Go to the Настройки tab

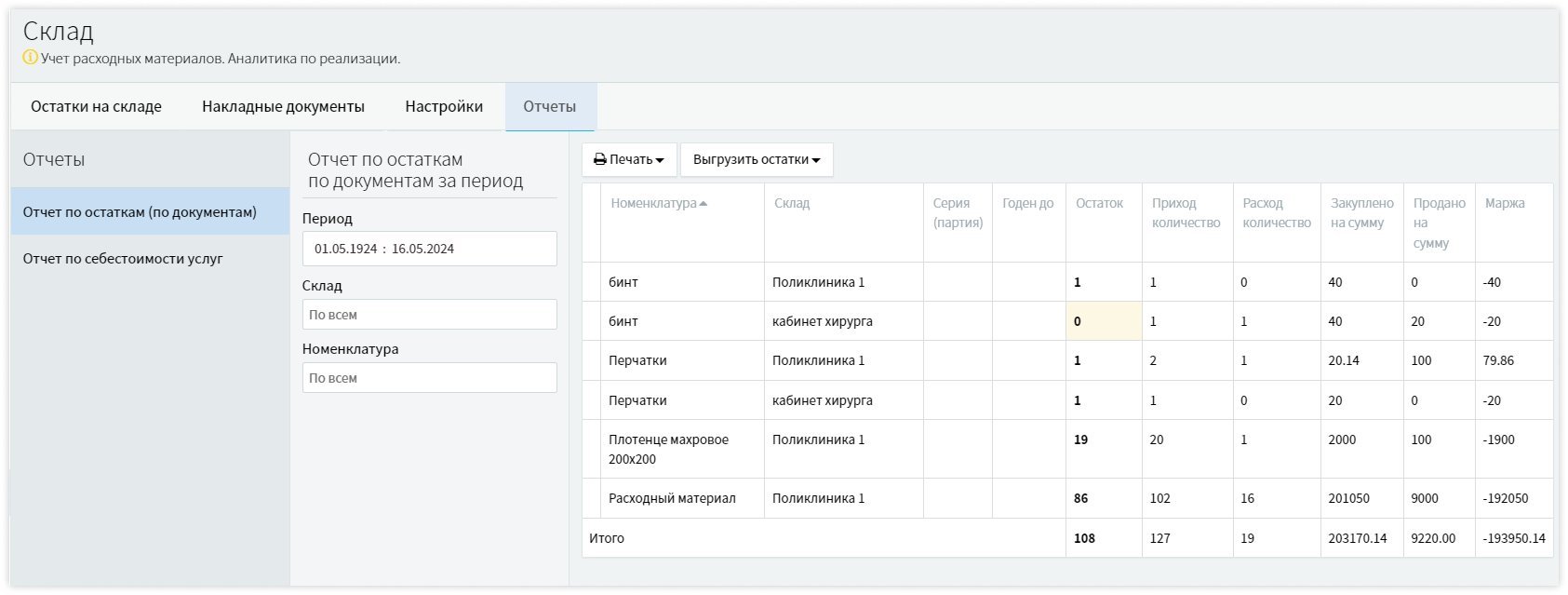[x=444, y=107]
